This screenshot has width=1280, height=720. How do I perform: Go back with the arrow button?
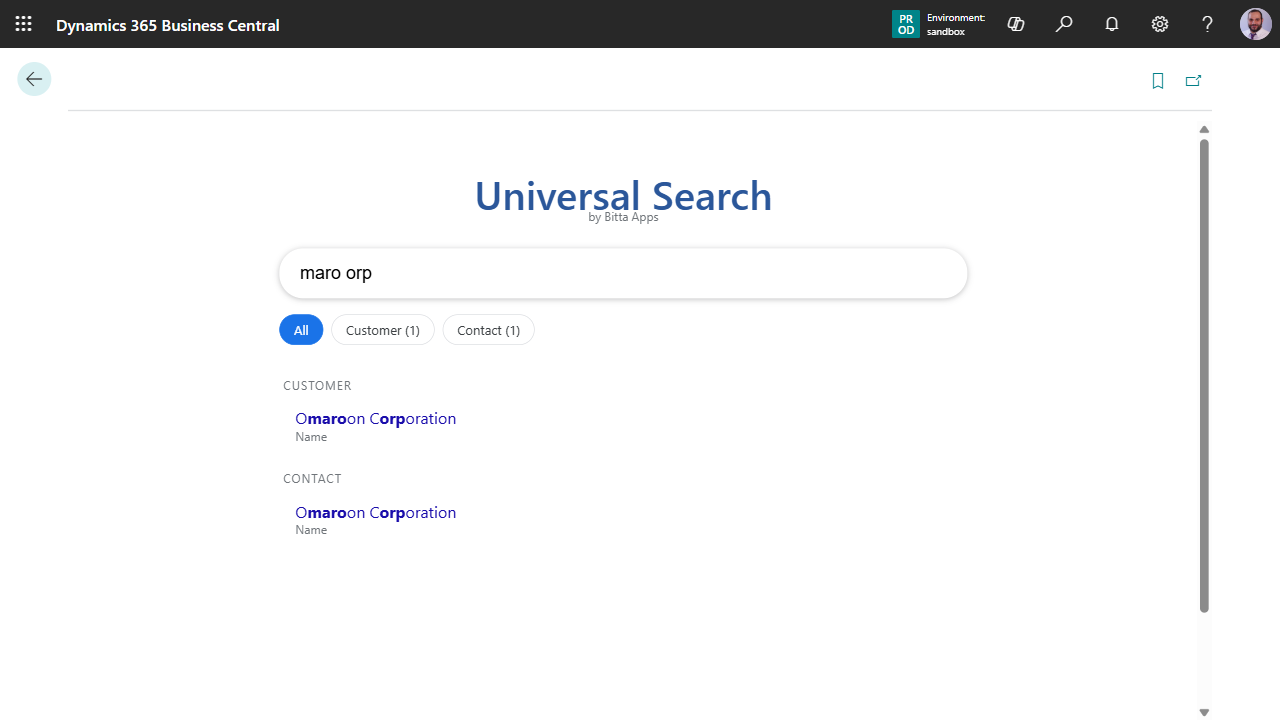pyautogui.click(x=34, y=79)
